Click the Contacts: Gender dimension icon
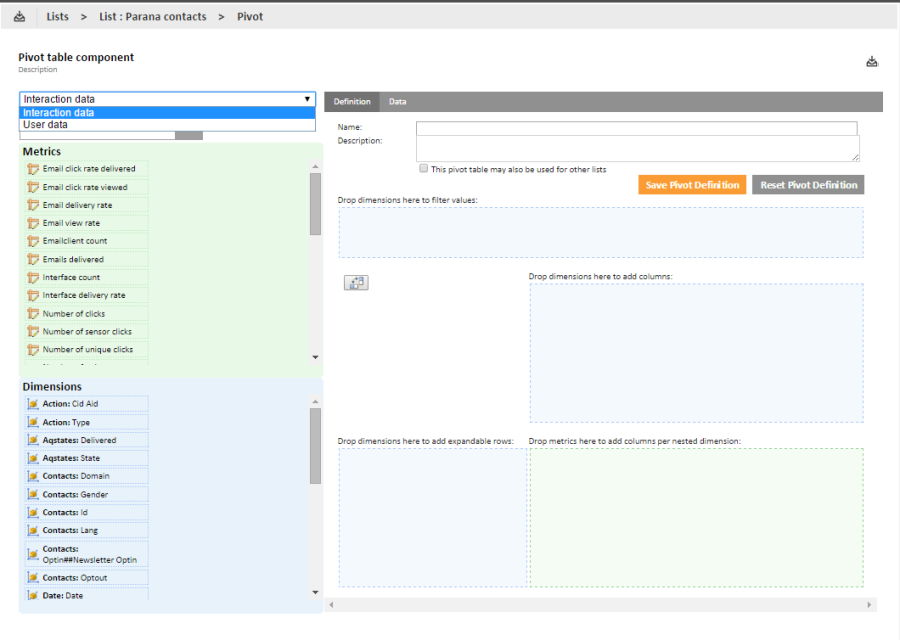 pos(33,494)
